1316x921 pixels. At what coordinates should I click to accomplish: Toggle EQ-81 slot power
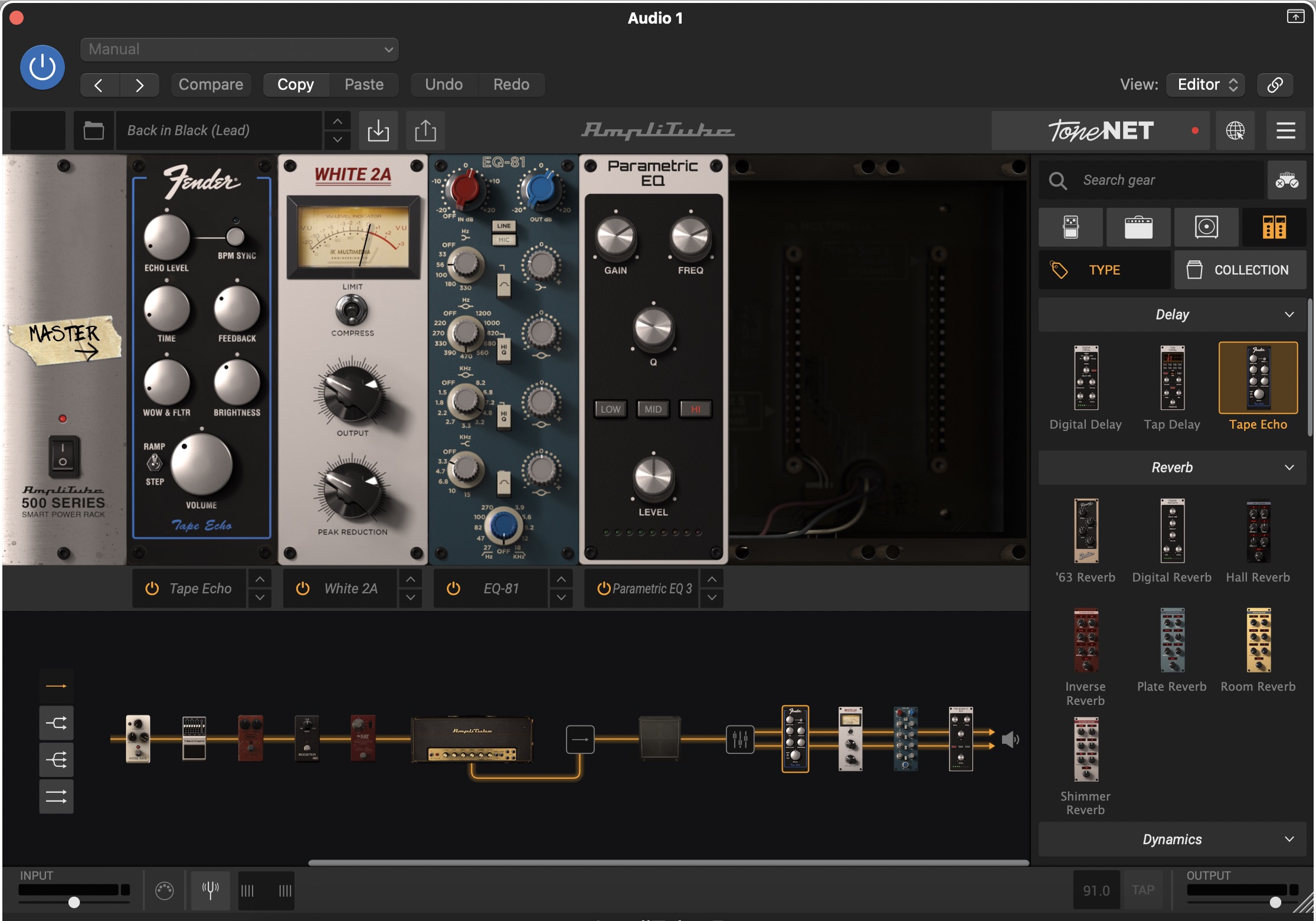(x=453, y=589)
